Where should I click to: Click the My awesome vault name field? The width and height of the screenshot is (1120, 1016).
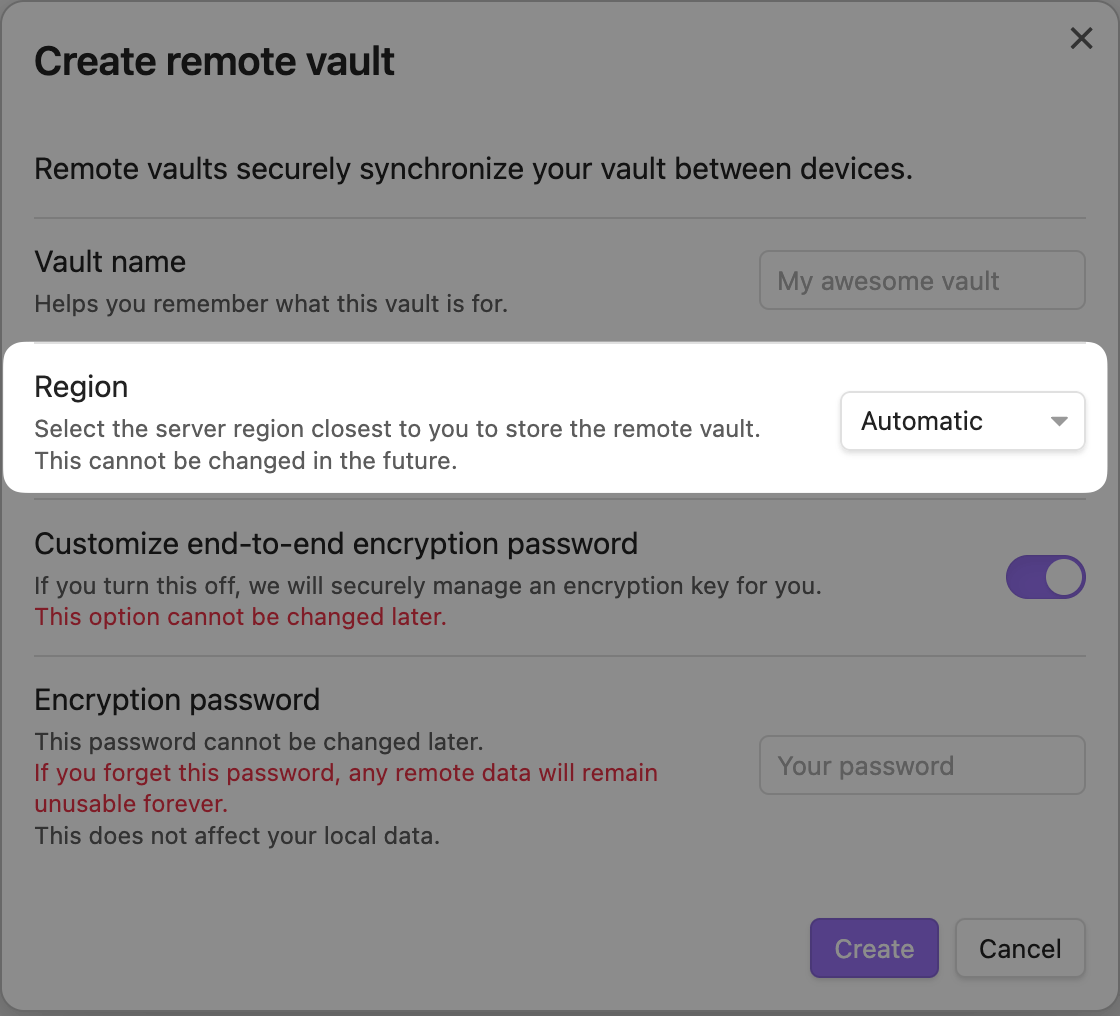921,280
